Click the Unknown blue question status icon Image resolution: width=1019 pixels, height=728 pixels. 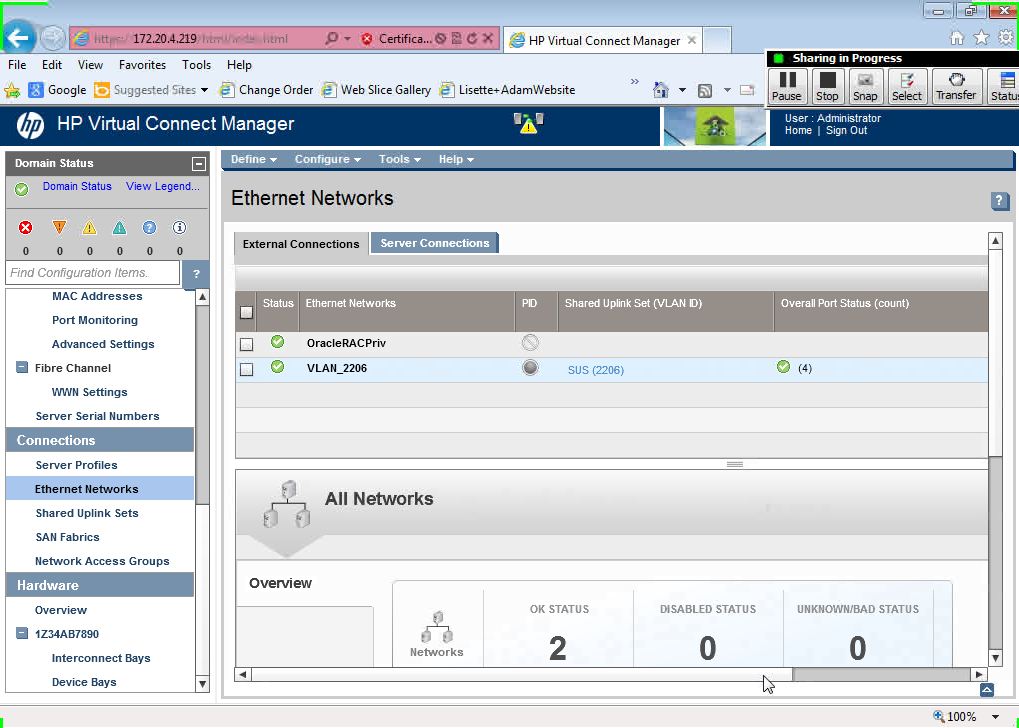pos(149,228)
